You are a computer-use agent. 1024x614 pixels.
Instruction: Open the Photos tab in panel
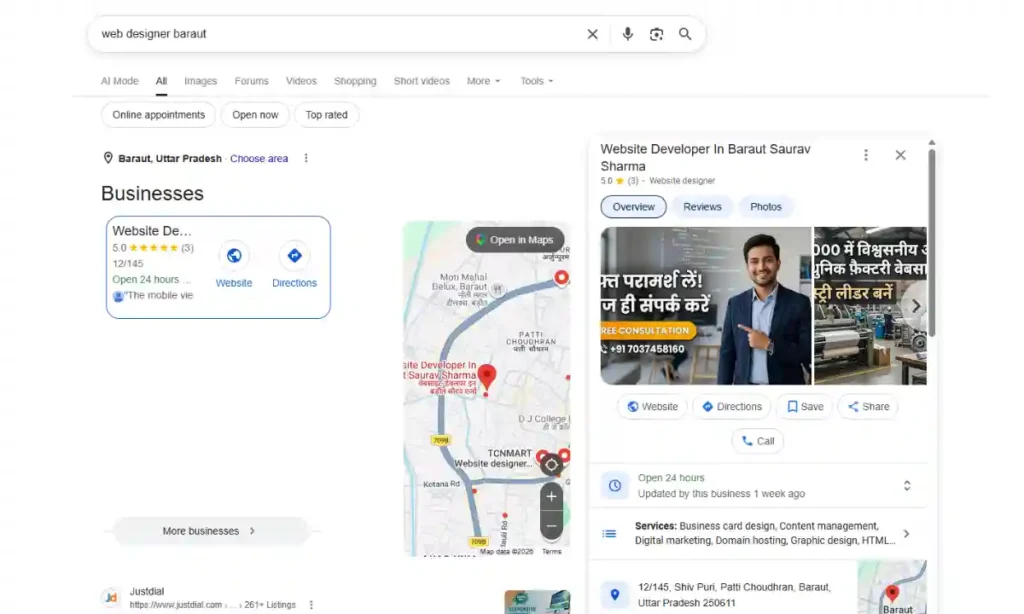click(765, 206)
